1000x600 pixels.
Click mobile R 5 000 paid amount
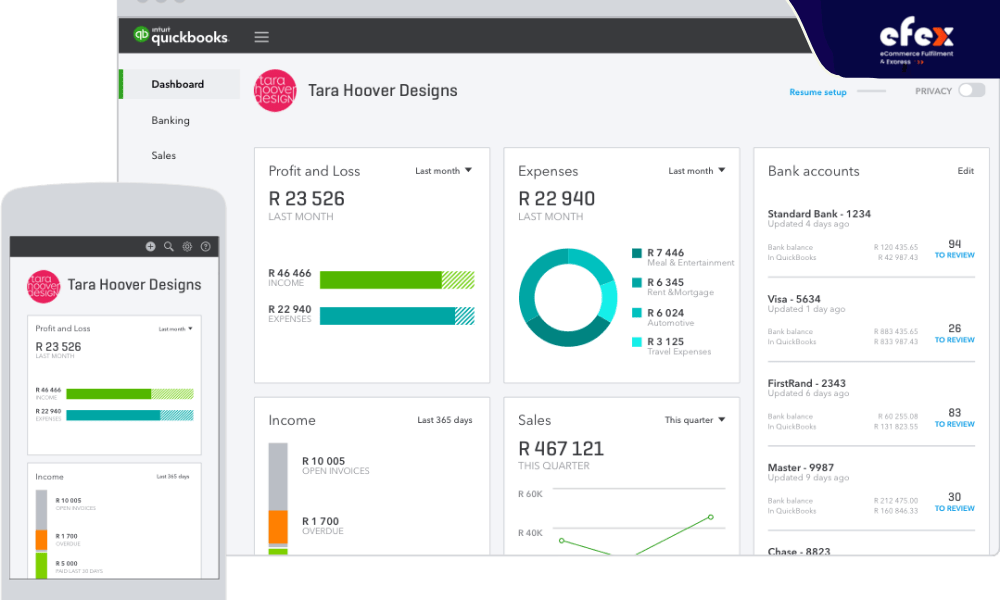66,564
